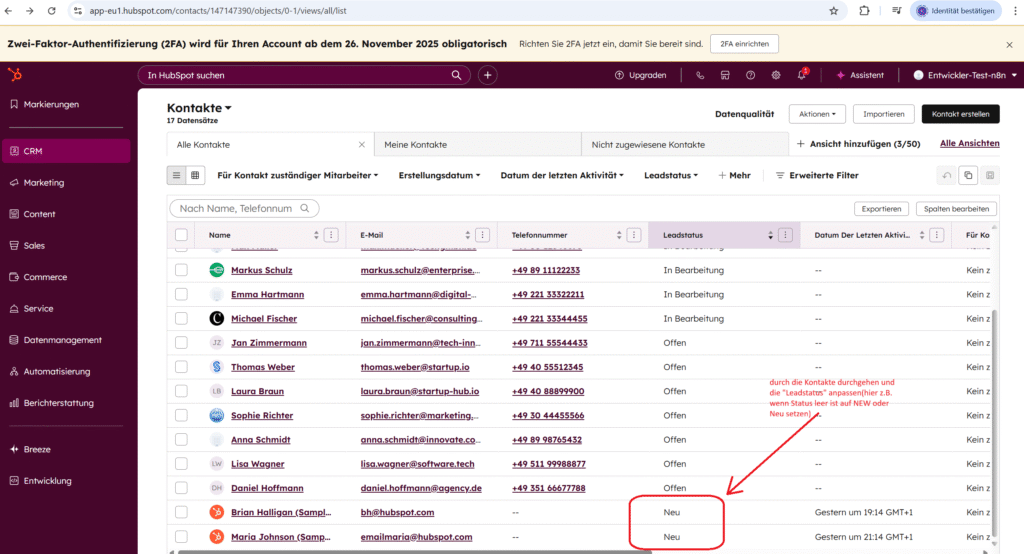Open the settings gear icon
Screen dimensions: 1024x554
point(776,75)
